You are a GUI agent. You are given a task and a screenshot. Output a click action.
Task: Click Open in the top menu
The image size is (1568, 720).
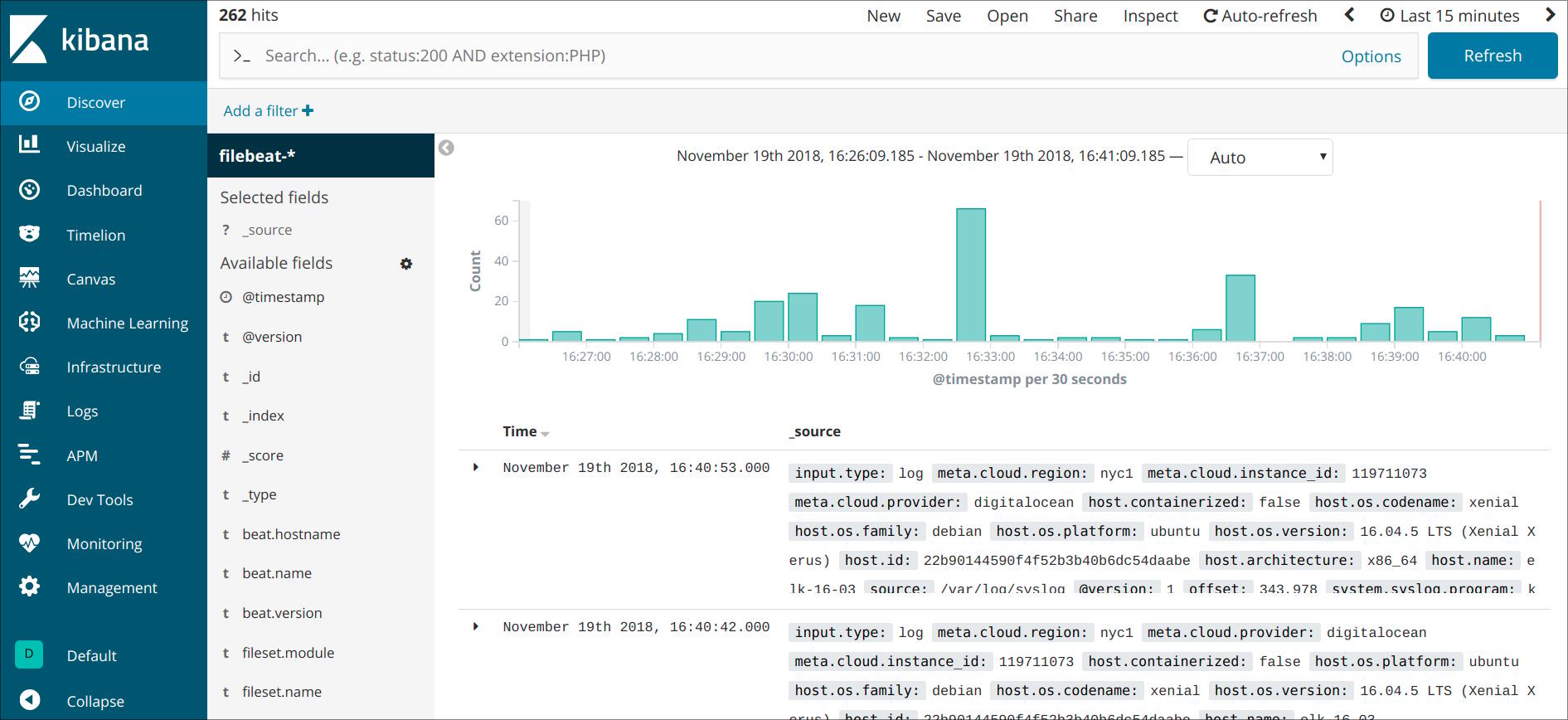[x=1007, y=16]
